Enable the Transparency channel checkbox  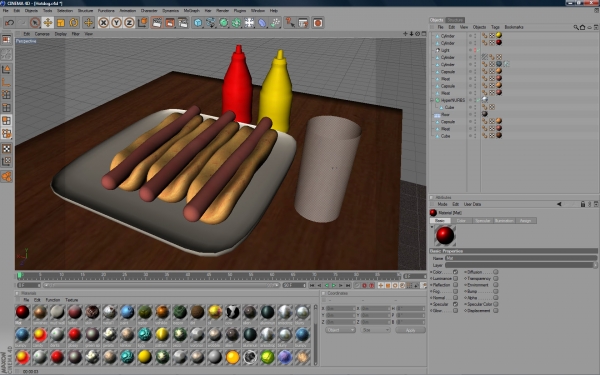[496, 279]
